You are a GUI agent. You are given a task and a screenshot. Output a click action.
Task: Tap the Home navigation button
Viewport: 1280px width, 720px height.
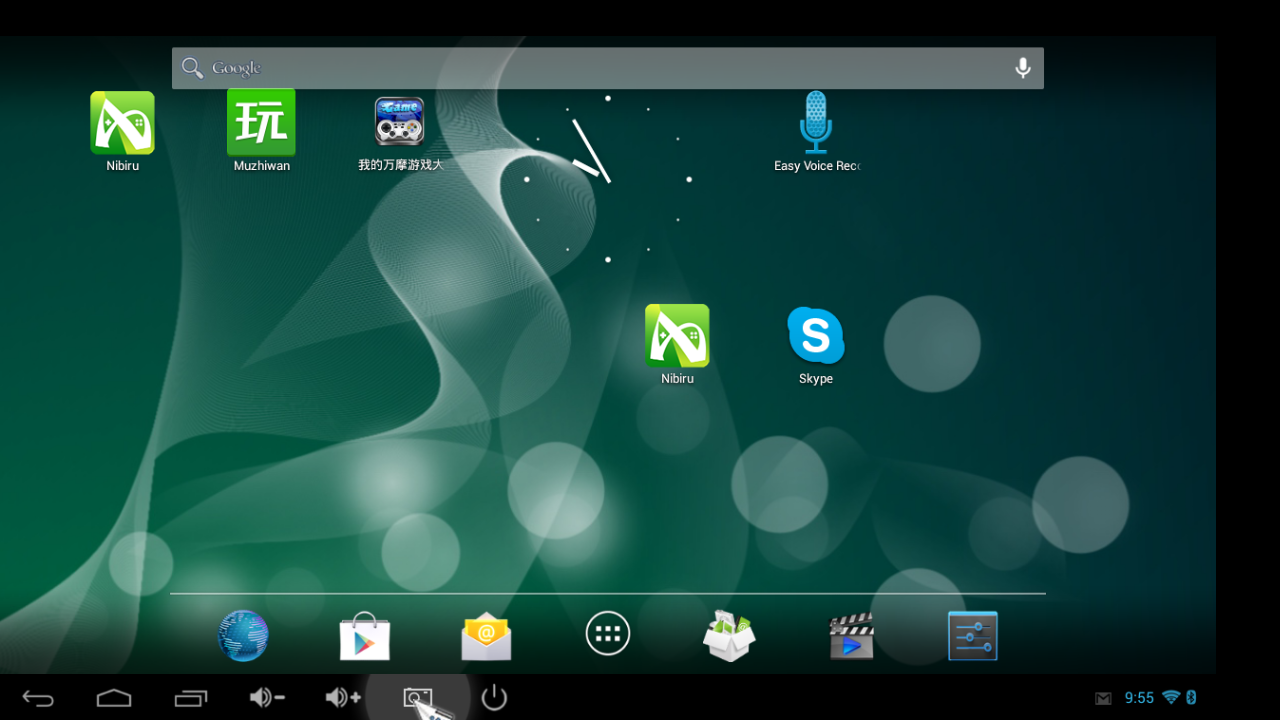[x=114, y=698]
